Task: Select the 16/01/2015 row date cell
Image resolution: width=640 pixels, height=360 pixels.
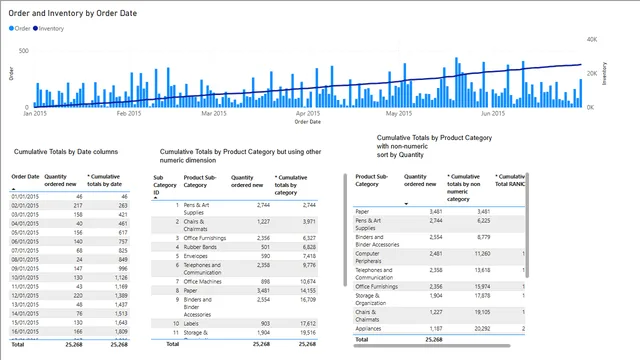Action: pyautogui.click(x=25, y=331)
